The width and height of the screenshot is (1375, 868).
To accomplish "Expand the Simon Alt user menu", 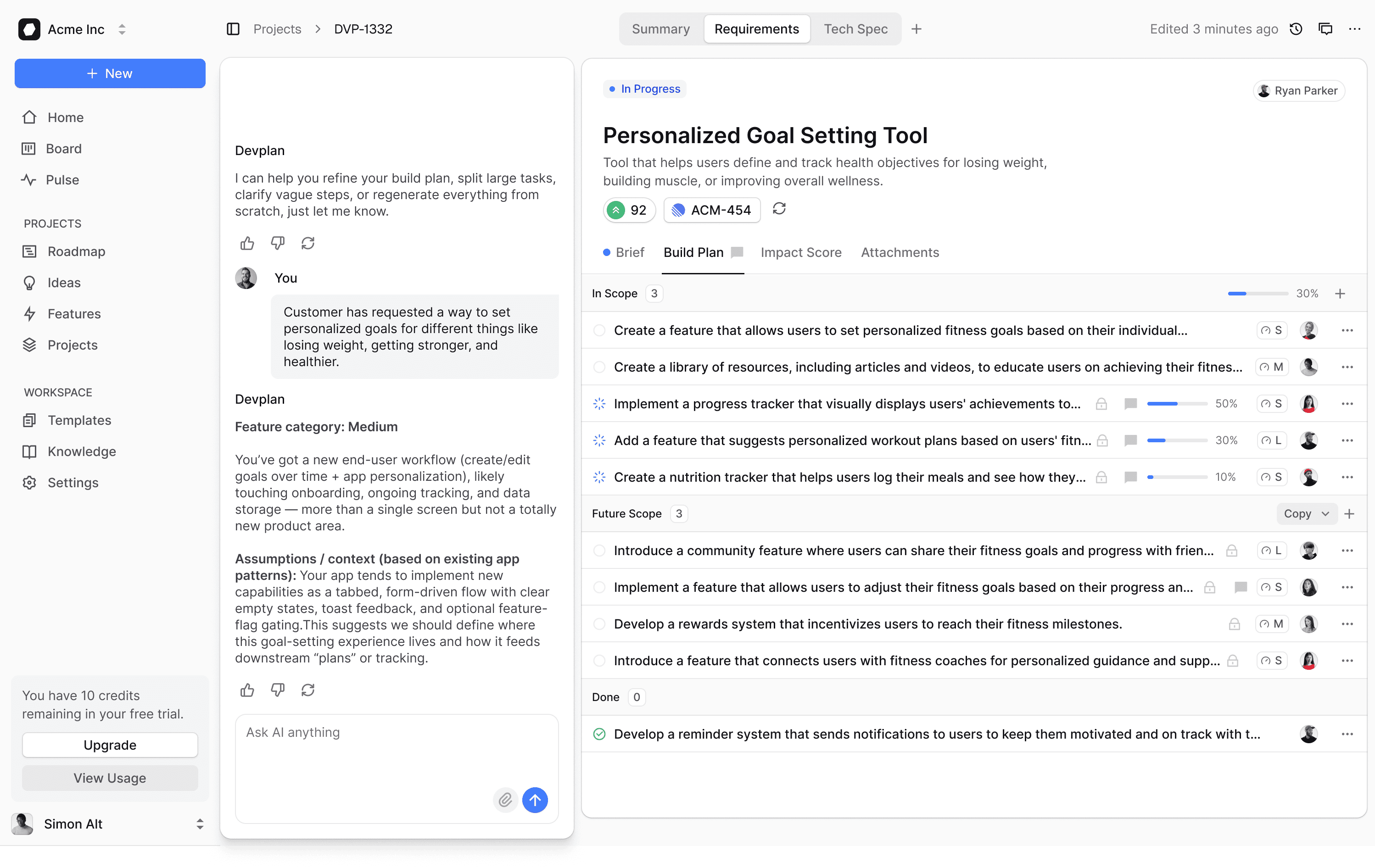I will (199, 823).
